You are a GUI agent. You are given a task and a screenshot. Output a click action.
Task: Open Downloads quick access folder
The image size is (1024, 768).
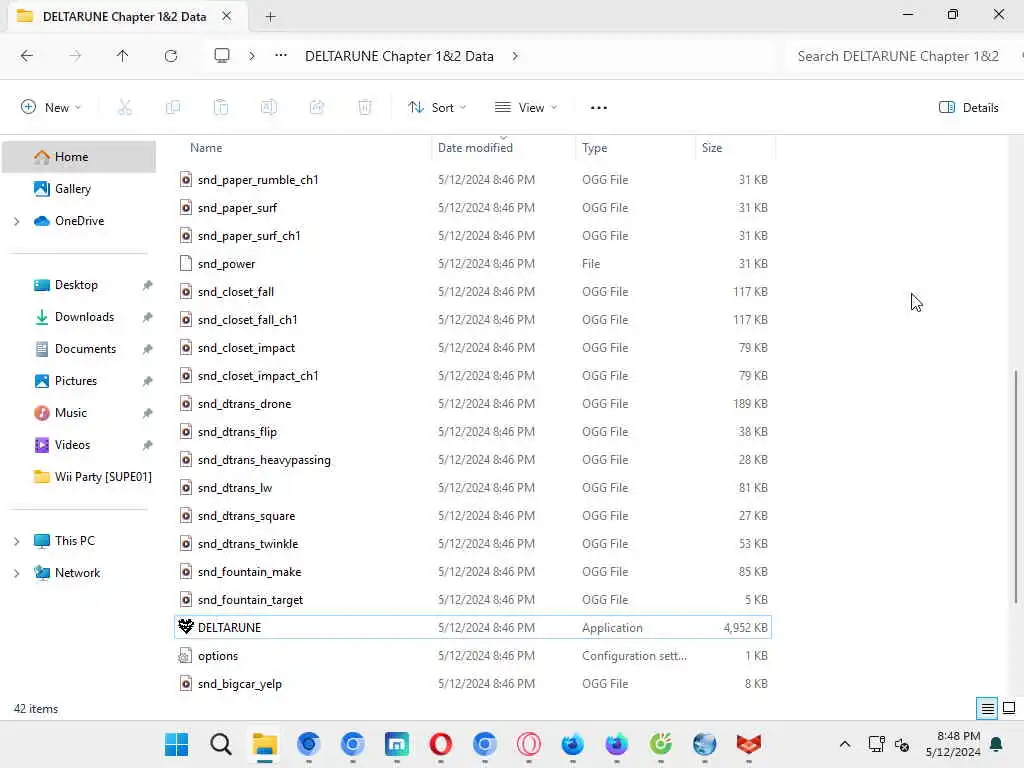point(84,317)
